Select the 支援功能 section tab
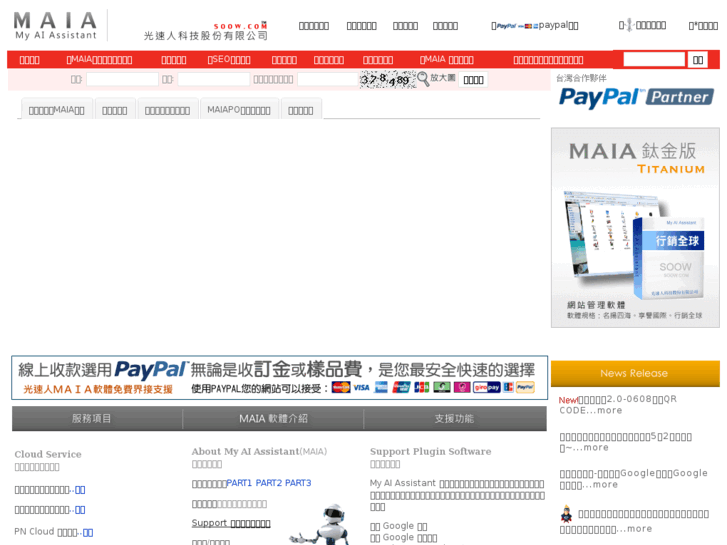727x545 pixels. click(x=455, y=418)
